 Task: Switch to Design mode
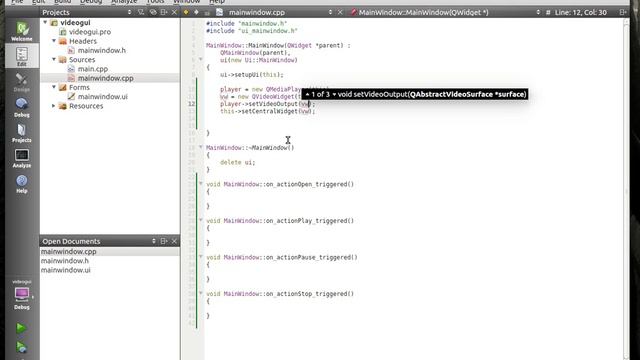pyautogui.click(x=22, y=82)
